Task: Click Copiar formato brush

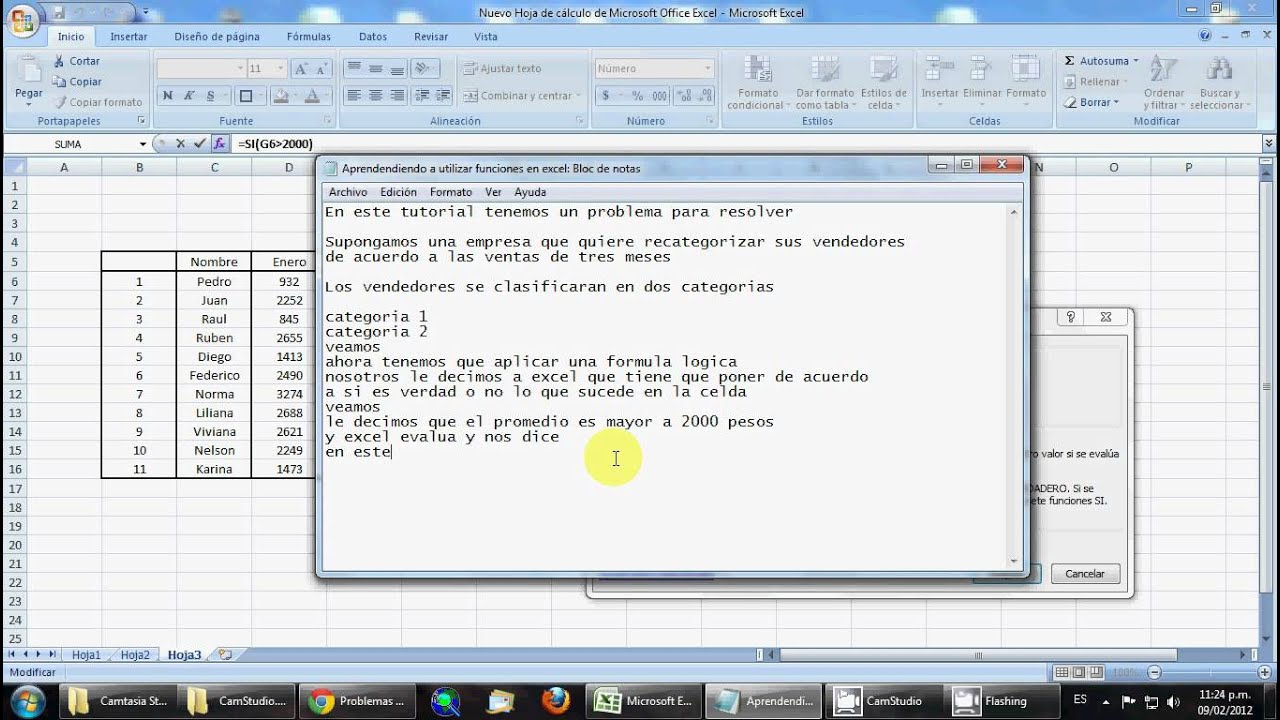Action: coord(96,102)
